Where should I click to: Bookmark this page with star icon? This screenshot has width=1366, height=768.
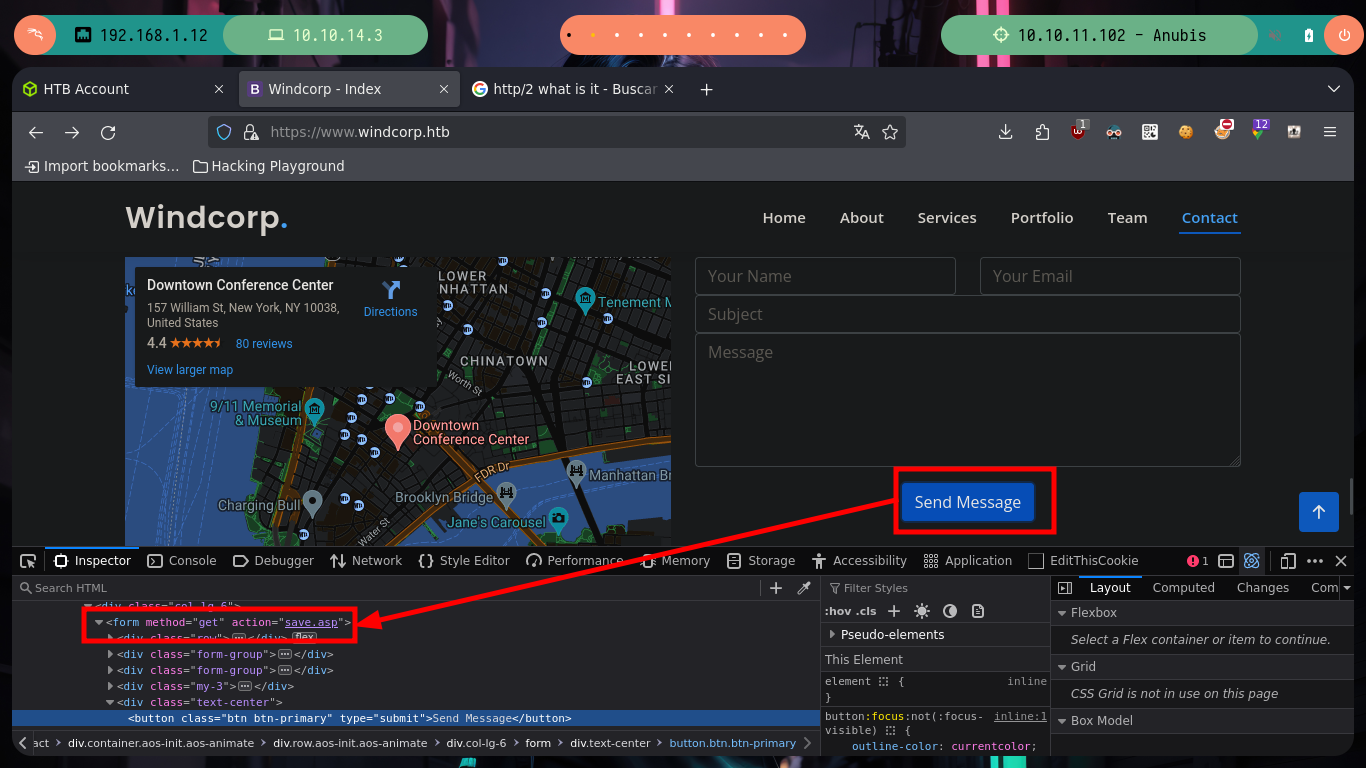point(890,132)
